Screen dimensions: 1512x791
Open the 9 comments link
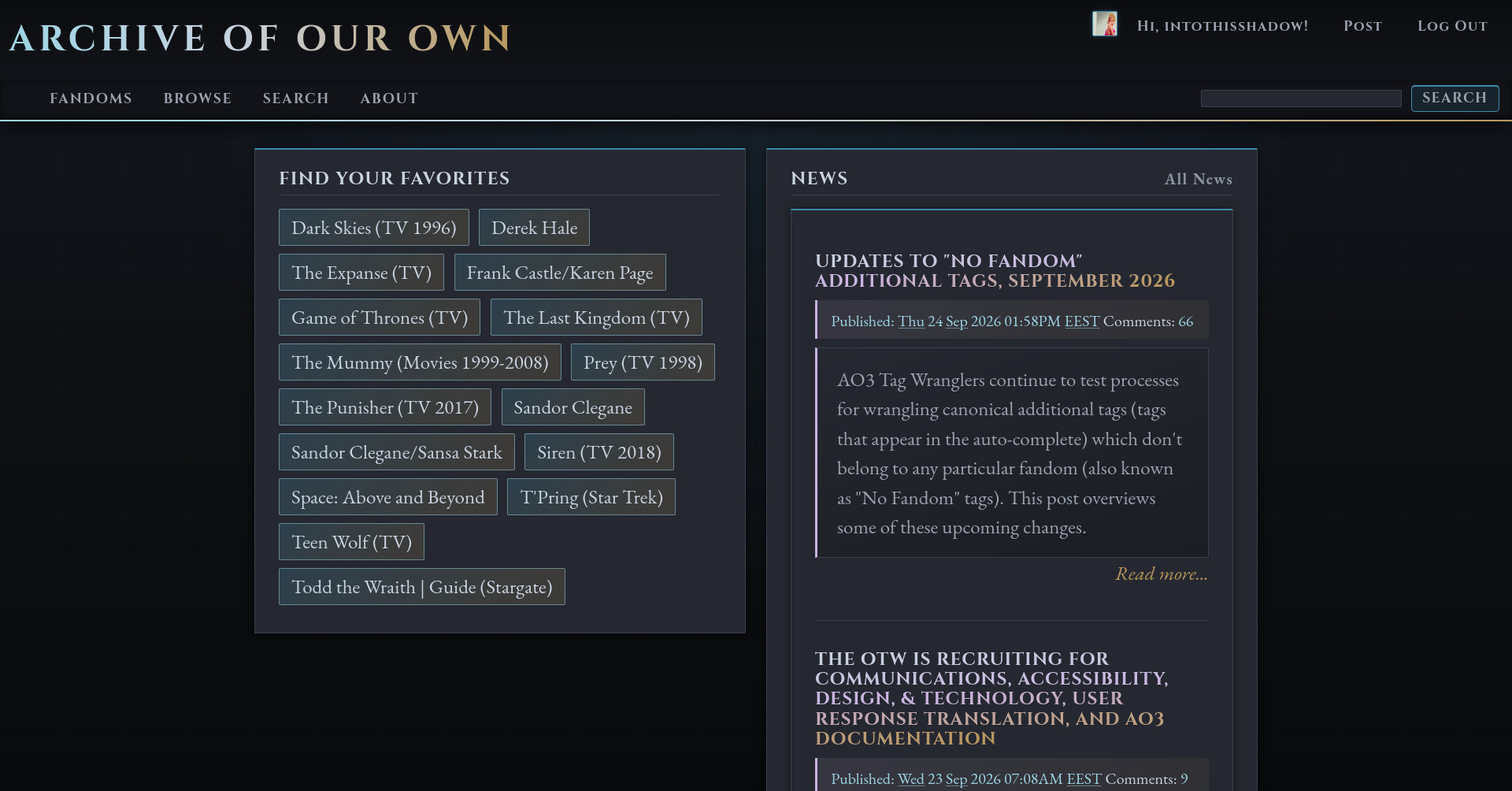point(1184,779)
